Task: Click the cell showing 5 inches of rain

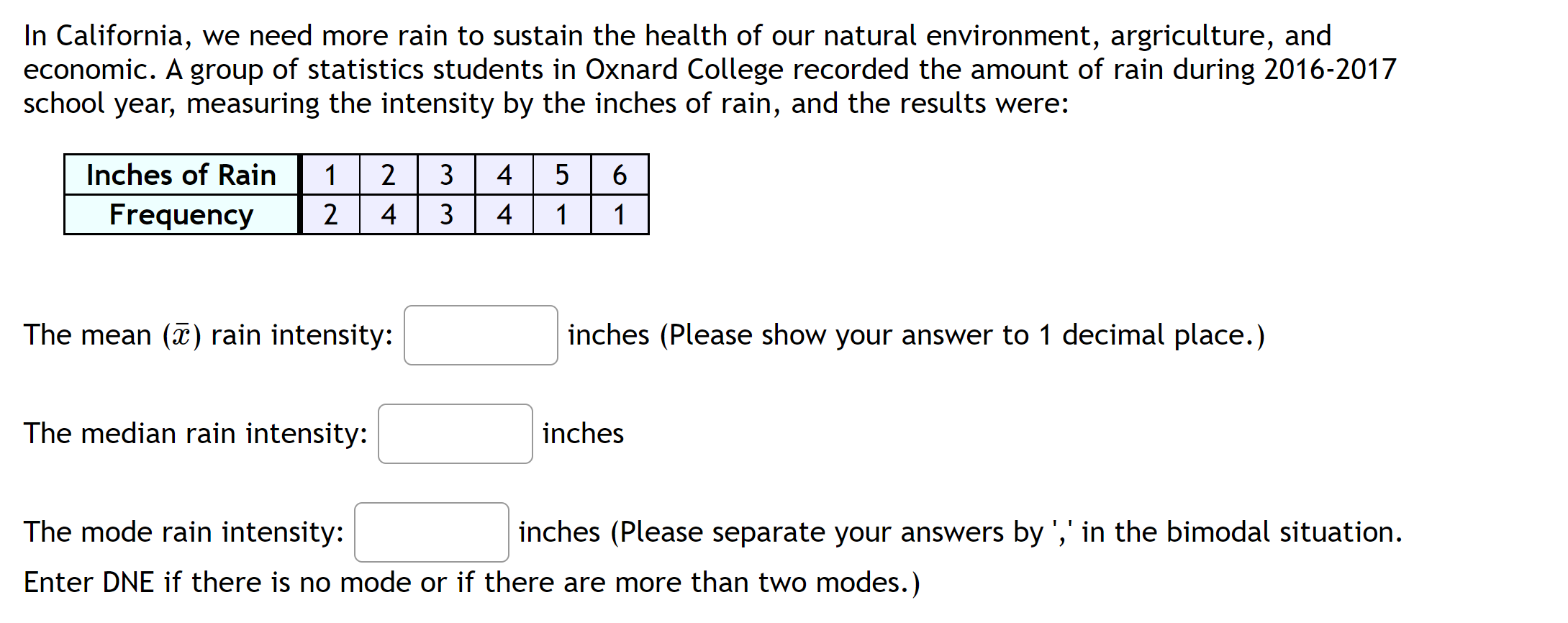Action: (562, 175)
